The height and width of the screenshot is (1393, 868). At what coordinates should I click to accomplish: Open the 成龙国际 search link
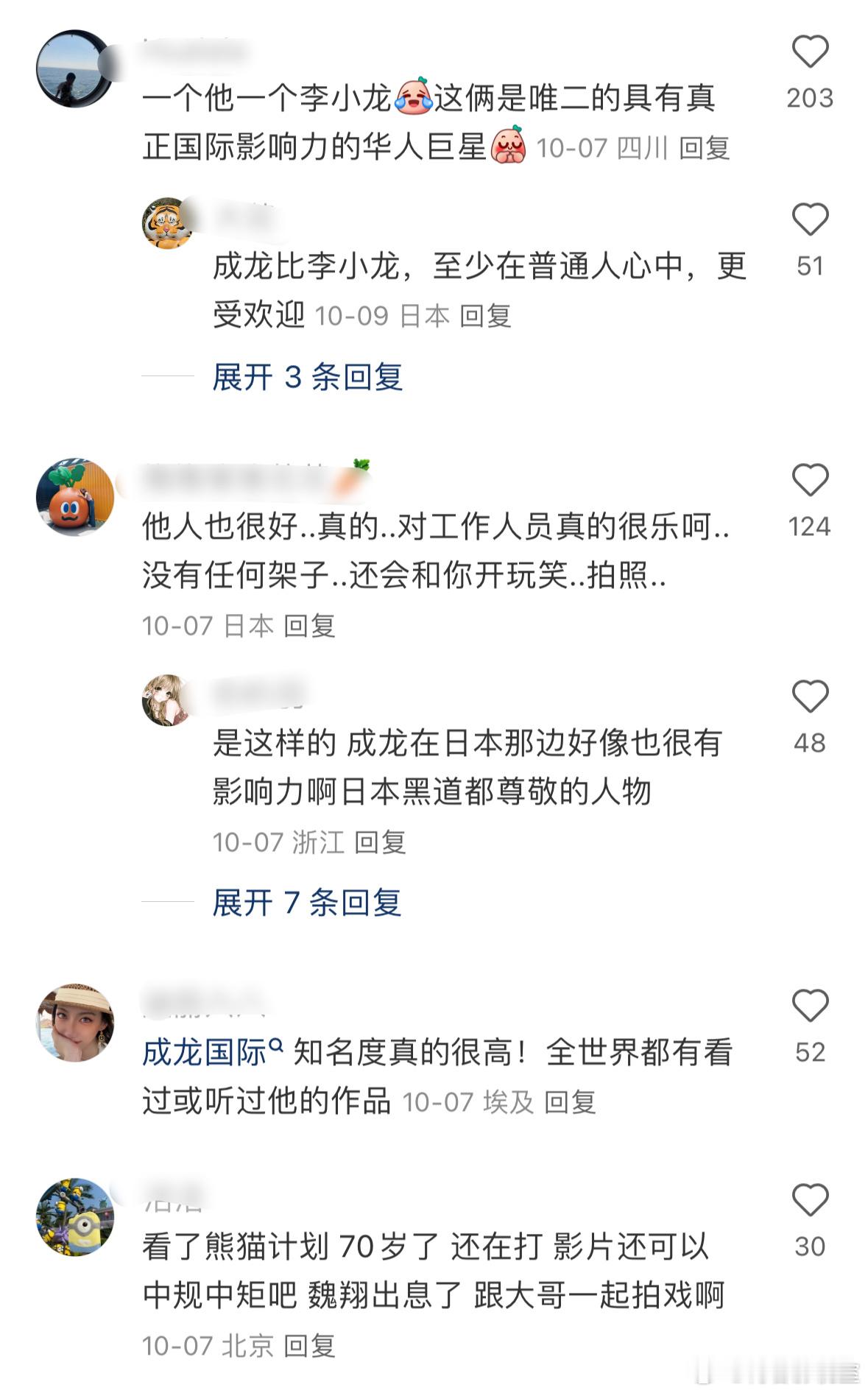pos(204,1053)
